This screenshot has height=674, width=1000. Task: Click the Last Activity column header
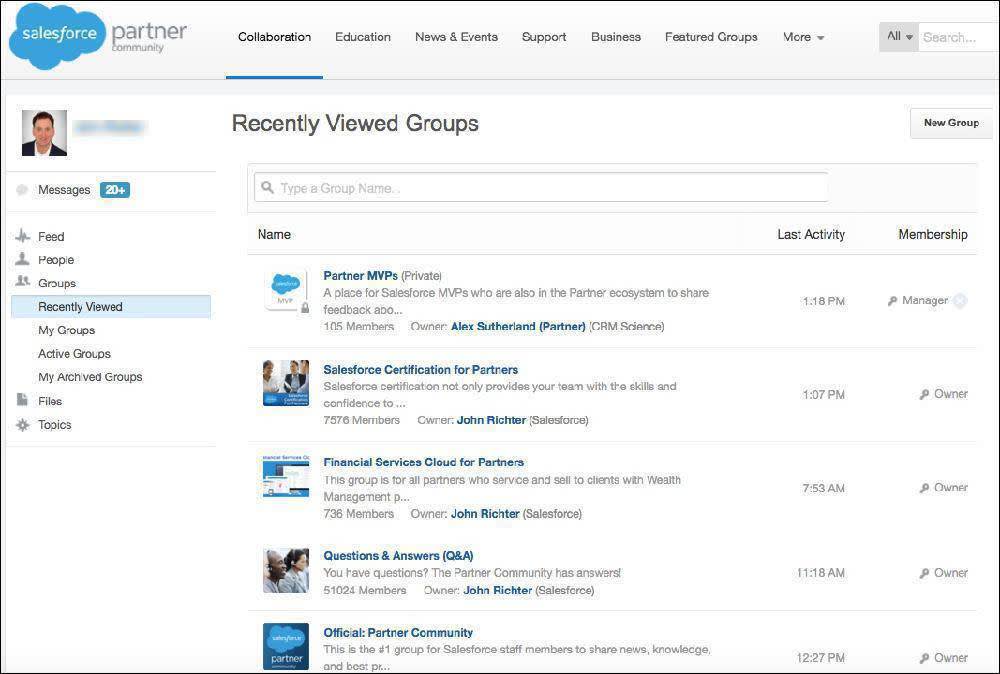811,234
